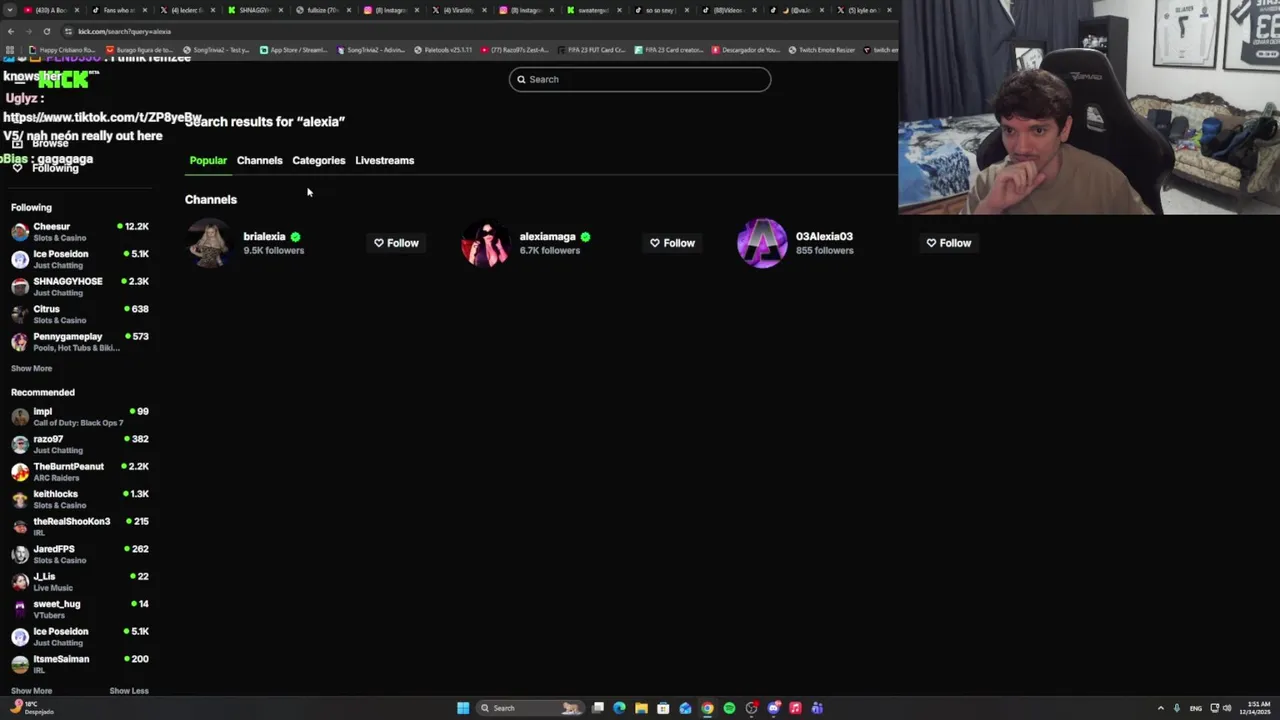Show more recommended channels

[x=31, y=691]
